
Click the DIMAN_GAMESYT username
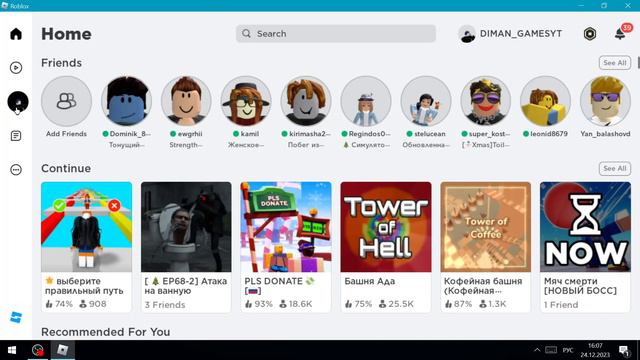tap(521, 34)
